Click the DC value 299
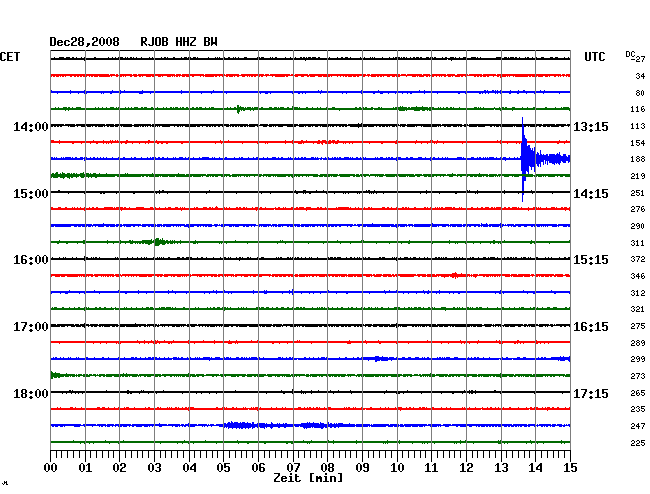Image resolution: width=650 pixels, height=494 pixels. coord(638,359)
